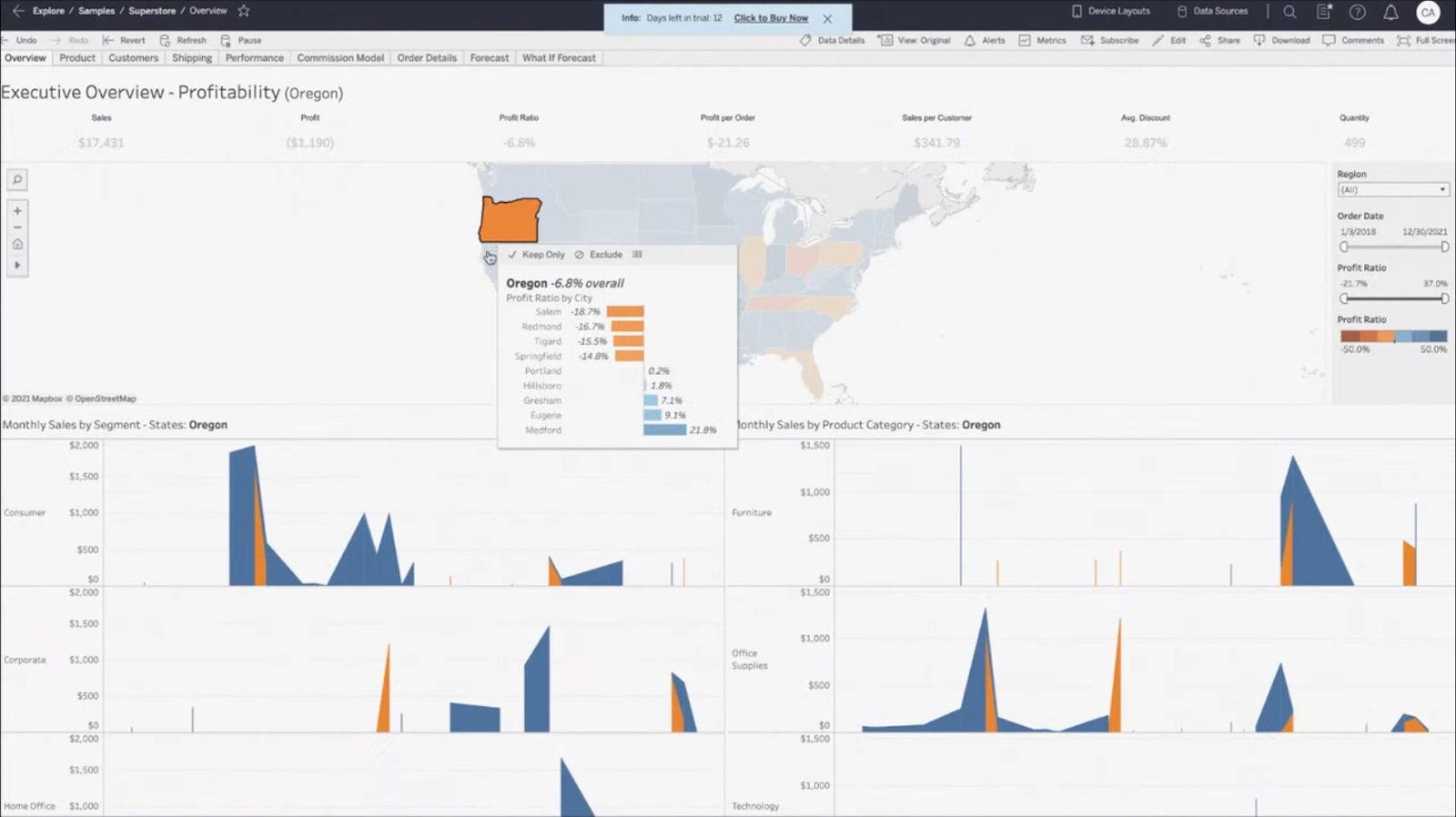
Task: Pause automatic updates
Action: [241, 40]
